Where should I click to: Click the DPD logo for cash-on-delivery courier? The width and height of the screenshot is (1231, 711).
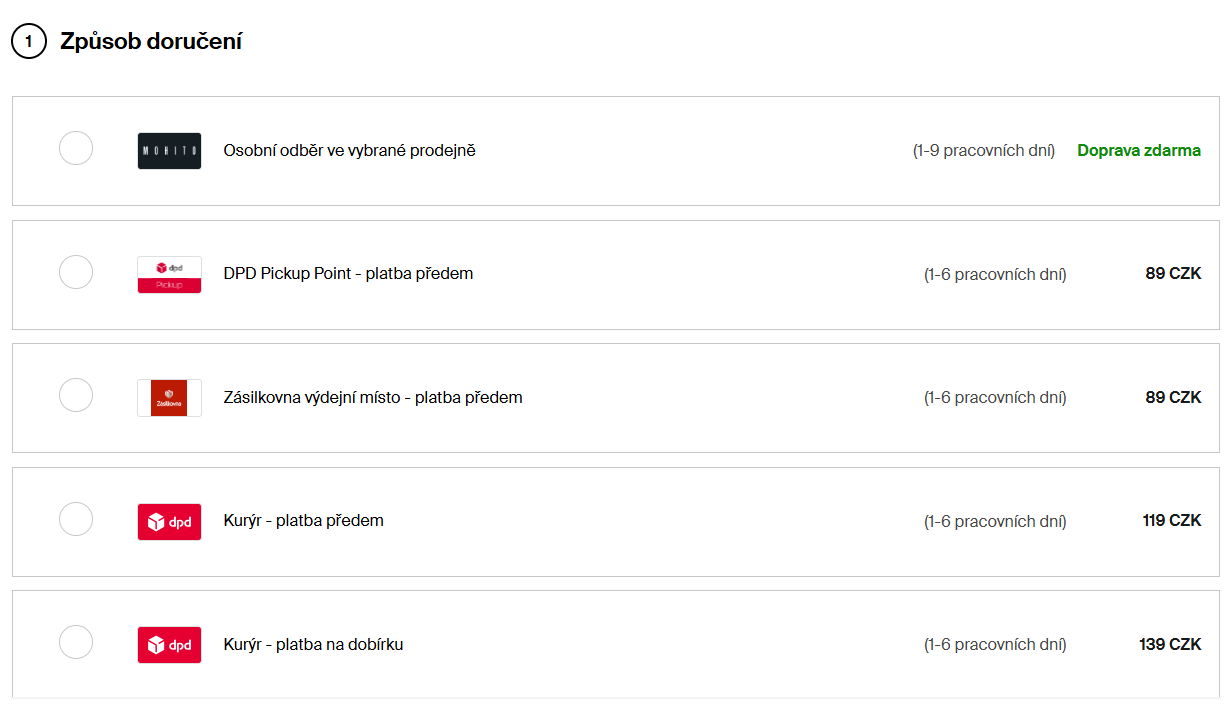[169, 645]
